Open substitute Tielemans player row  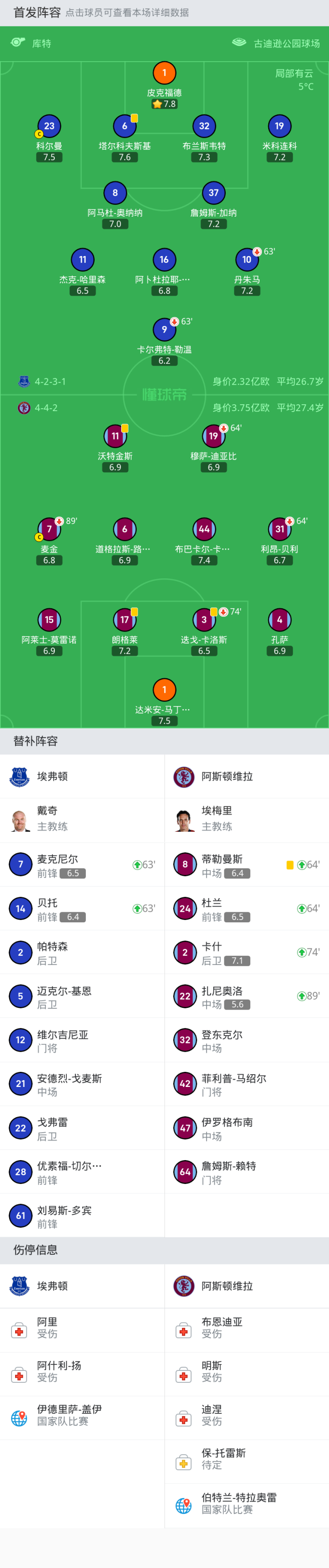[246, 864]
